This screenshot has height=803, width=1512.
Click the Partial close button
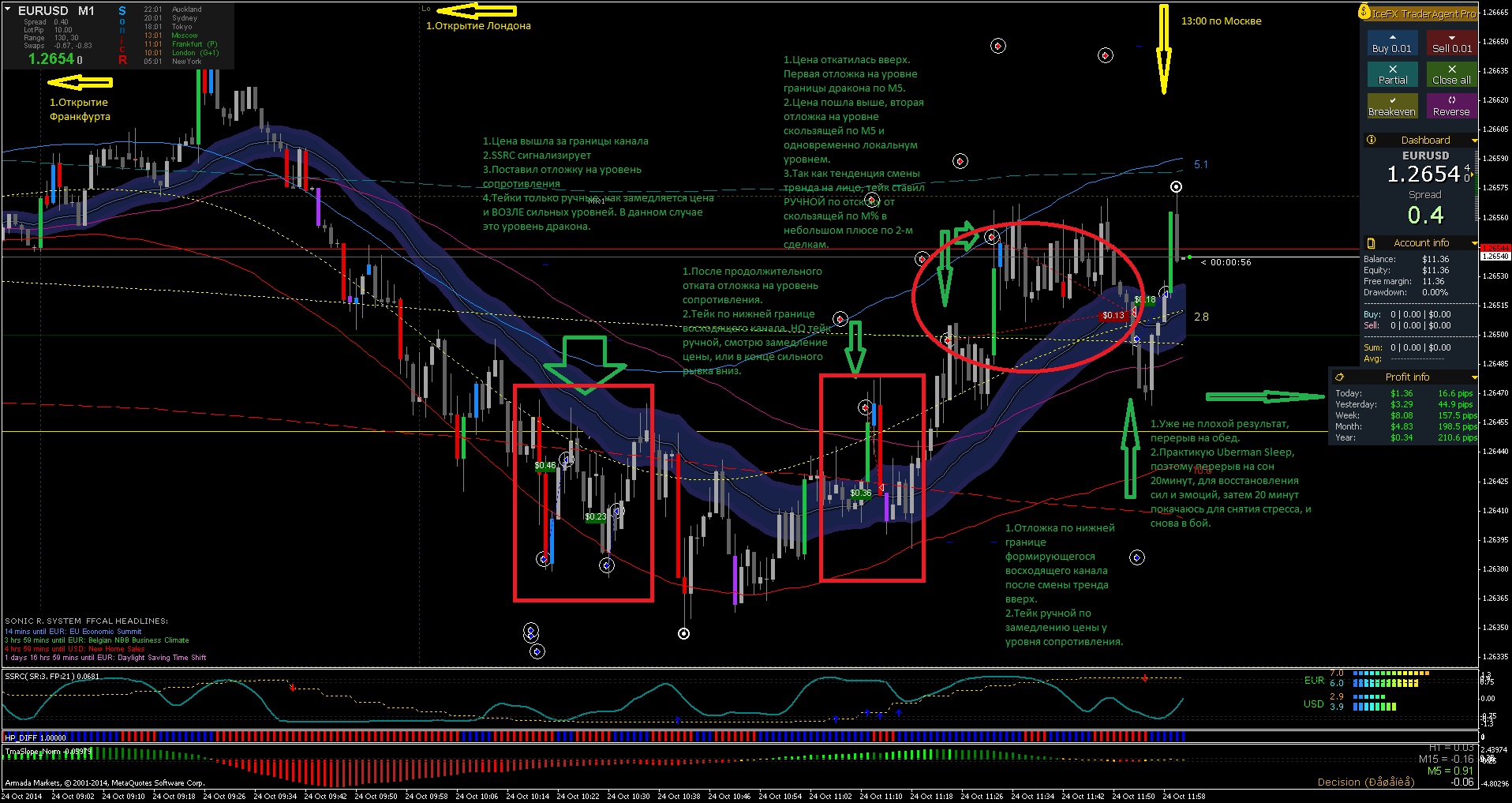coord(1392,75)
